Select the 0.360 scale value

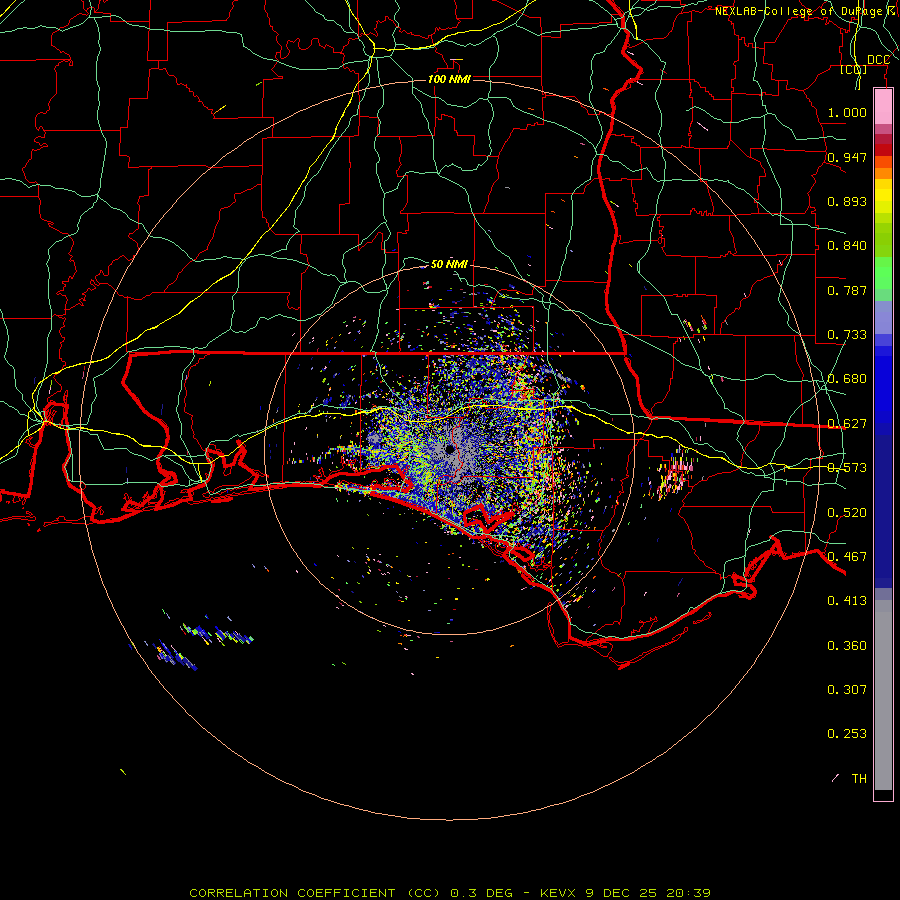[x=847, y=646]
